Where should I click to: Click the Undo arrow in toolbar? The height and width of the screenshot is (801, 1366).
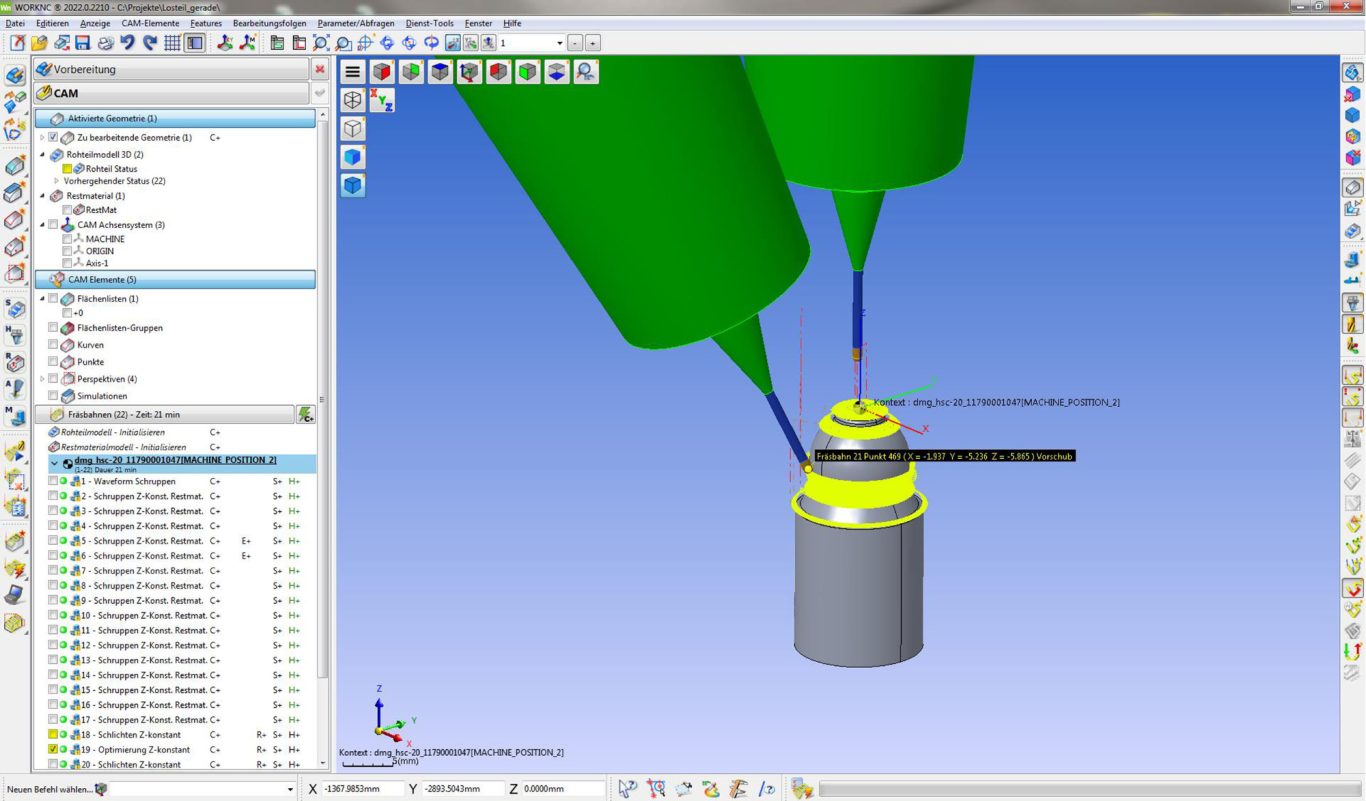[x=127, y=43]
